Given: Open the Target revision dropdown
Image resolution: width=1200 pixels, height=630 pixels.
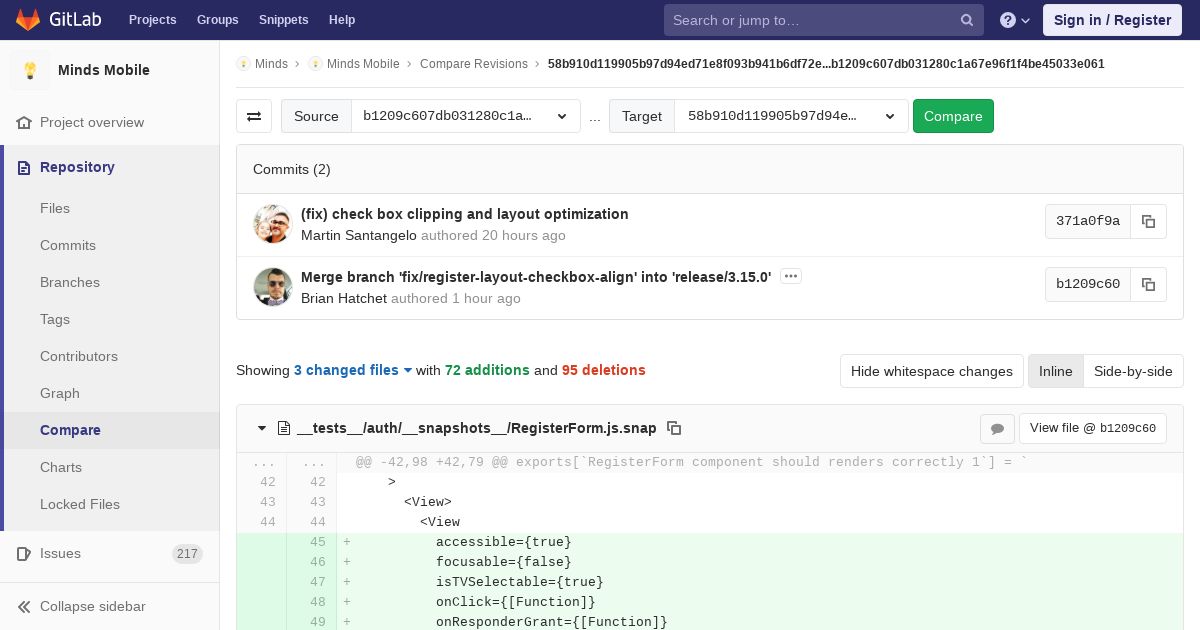Looking at the screenshot, I should [x=791, y=116].
